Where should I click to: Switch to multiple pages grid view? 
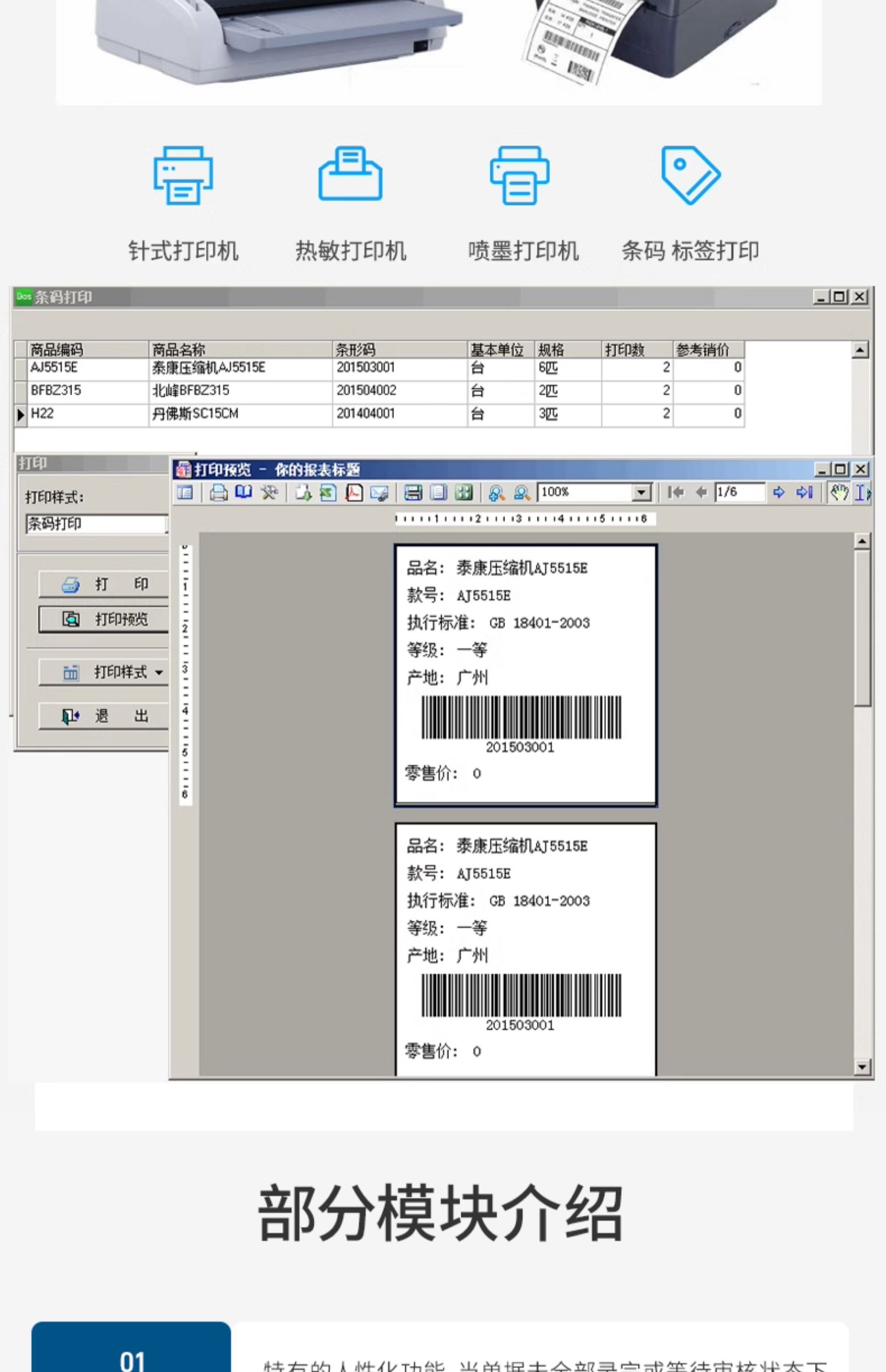pos(464,492)
